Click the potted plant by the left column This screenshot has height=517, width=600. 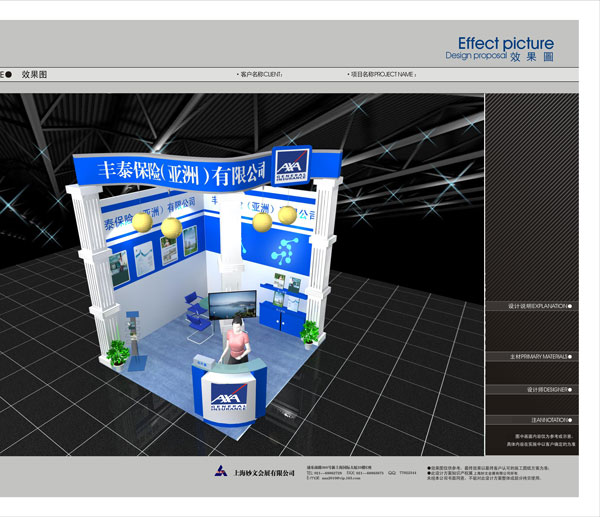click(x=118, y=354)
